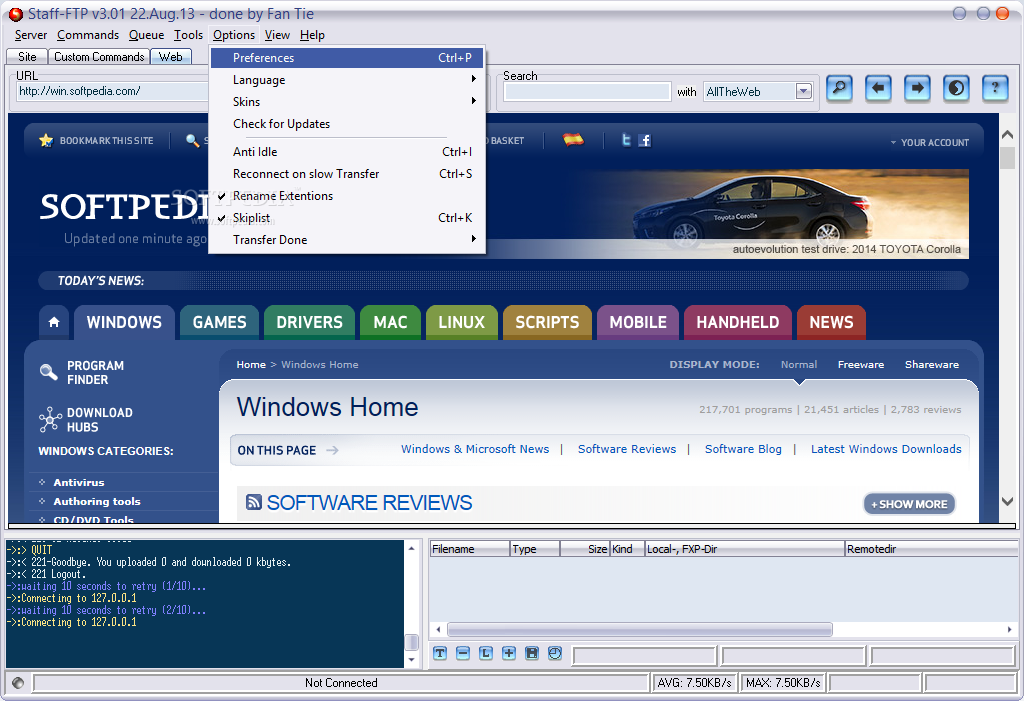Click the T button below the queue
Image resolution: width=1024 pixels, height=701 pixels.
(440, 653)
